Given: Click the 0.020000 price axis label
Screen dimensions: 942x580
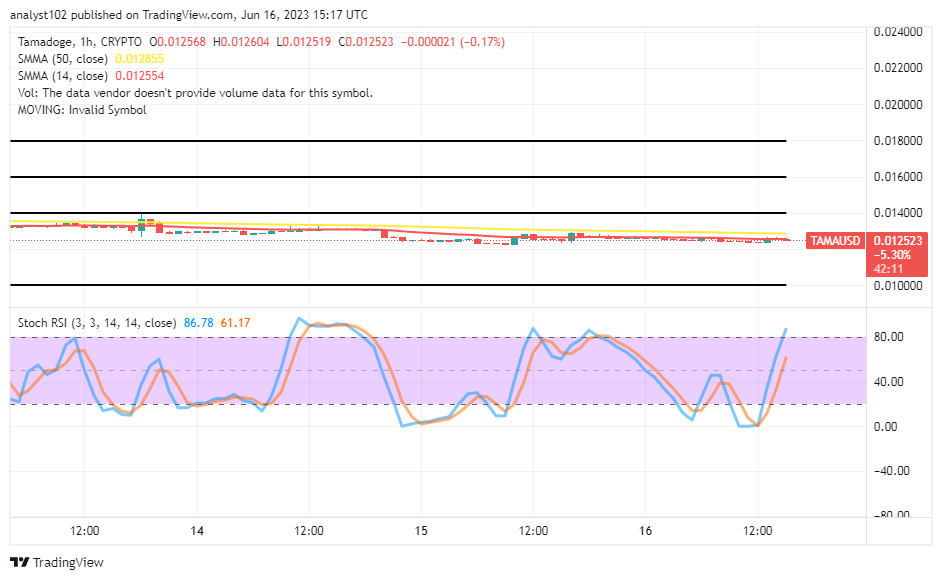Looking at the screenshot, I should 898,105.
